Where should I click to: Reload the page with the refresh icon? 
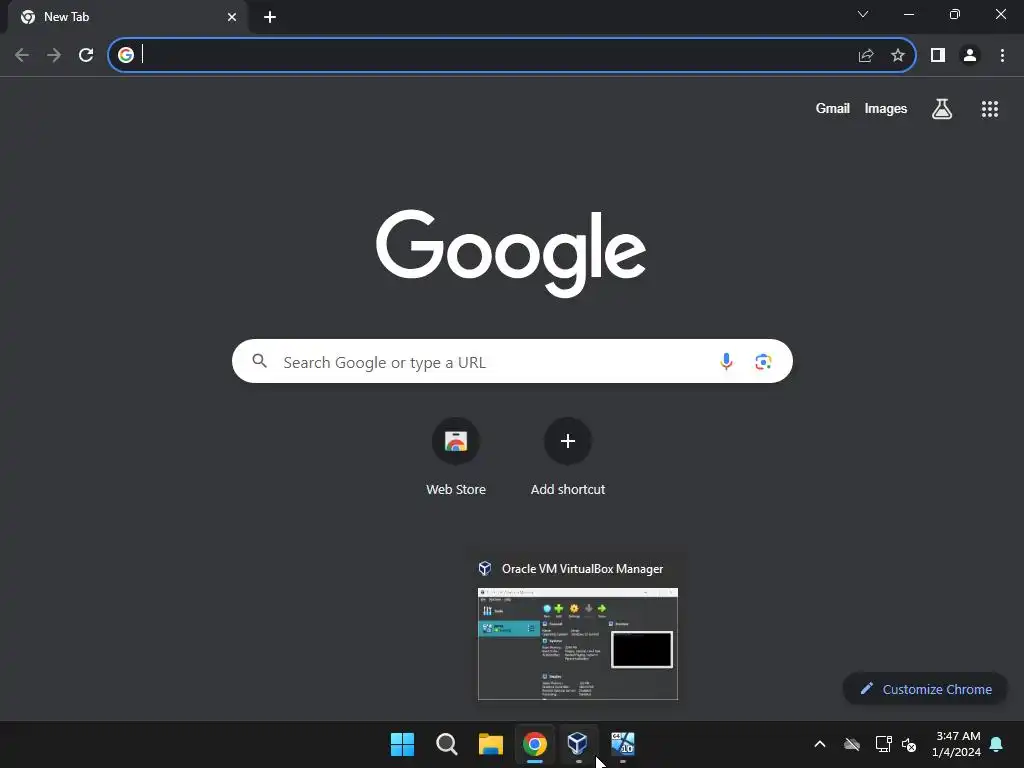click(x=86, y=55)
